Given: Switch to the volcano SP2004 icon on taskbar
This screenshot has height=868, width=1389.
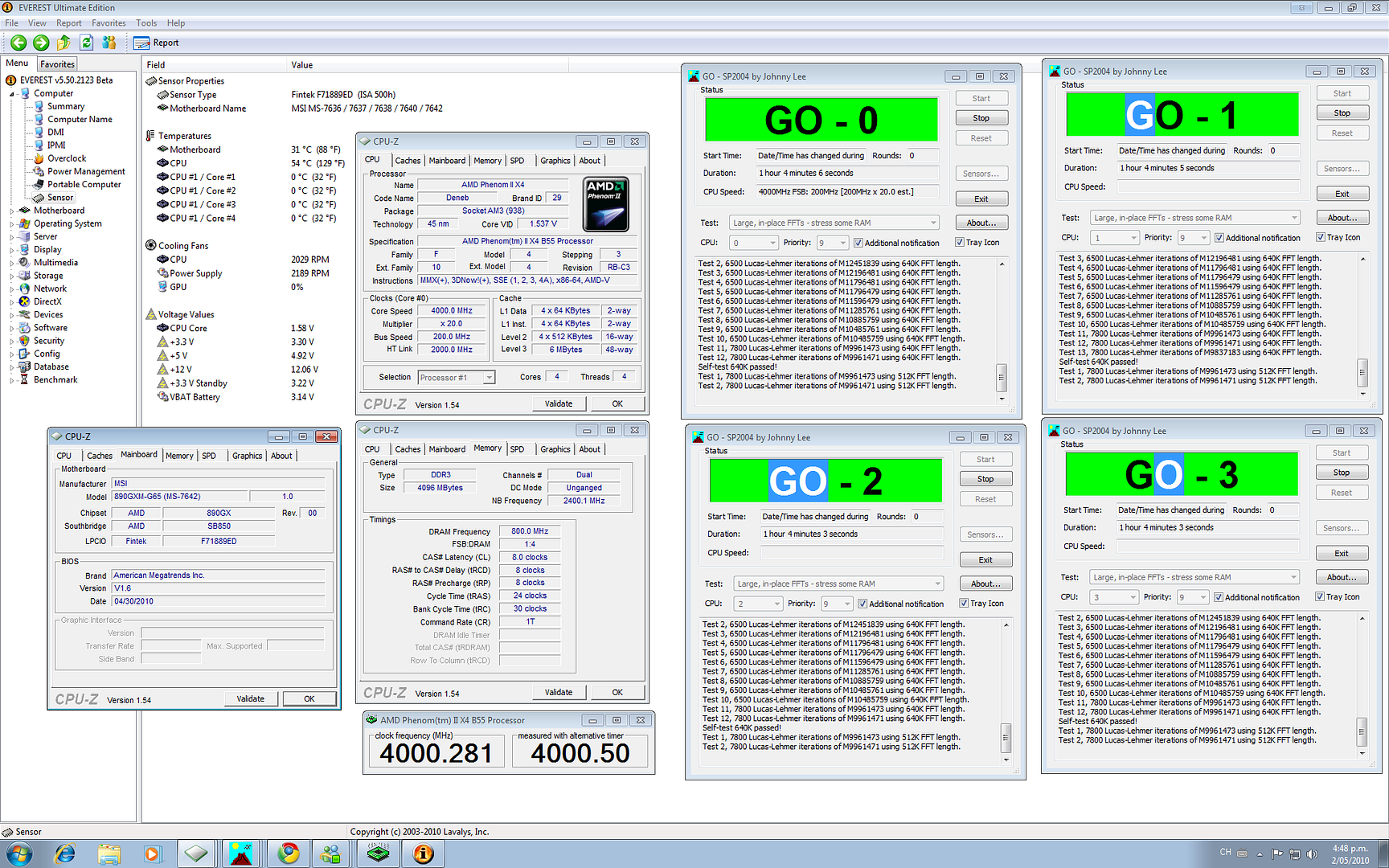Looking at the screenshot, I should (x=240, y=854).
